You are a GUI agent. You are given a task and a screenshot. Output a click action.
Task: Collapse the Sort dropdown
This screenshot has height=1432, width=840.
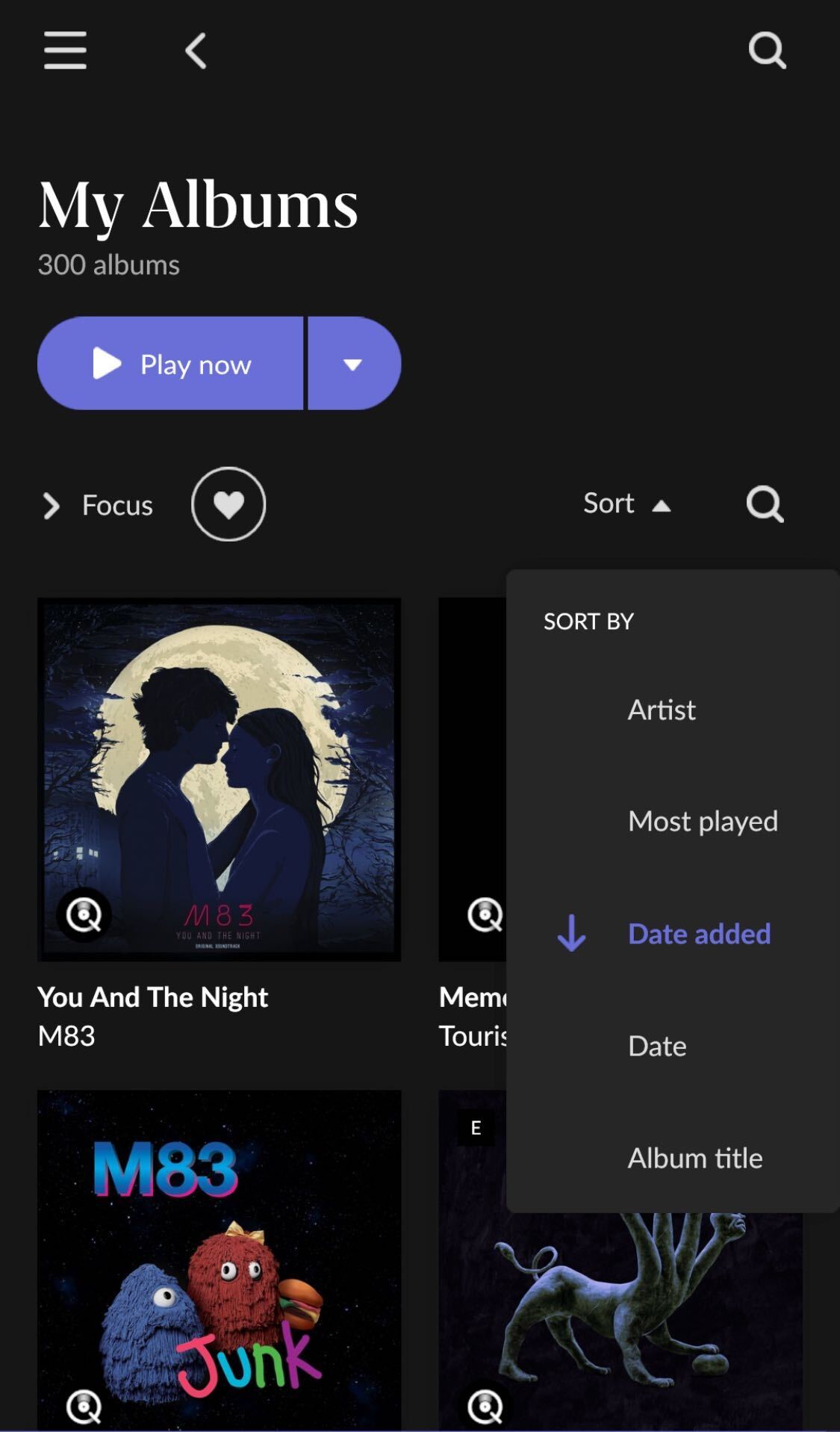627,504
